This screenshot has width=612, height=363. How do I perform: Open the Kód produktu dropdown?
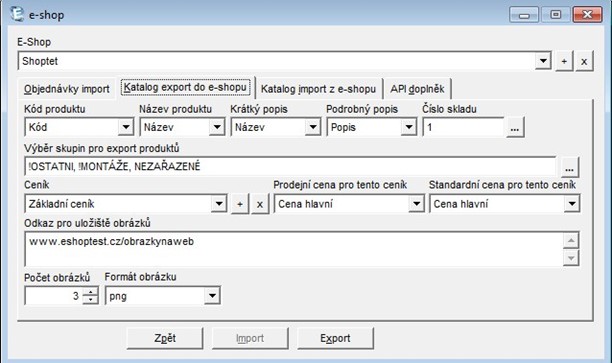126,127
